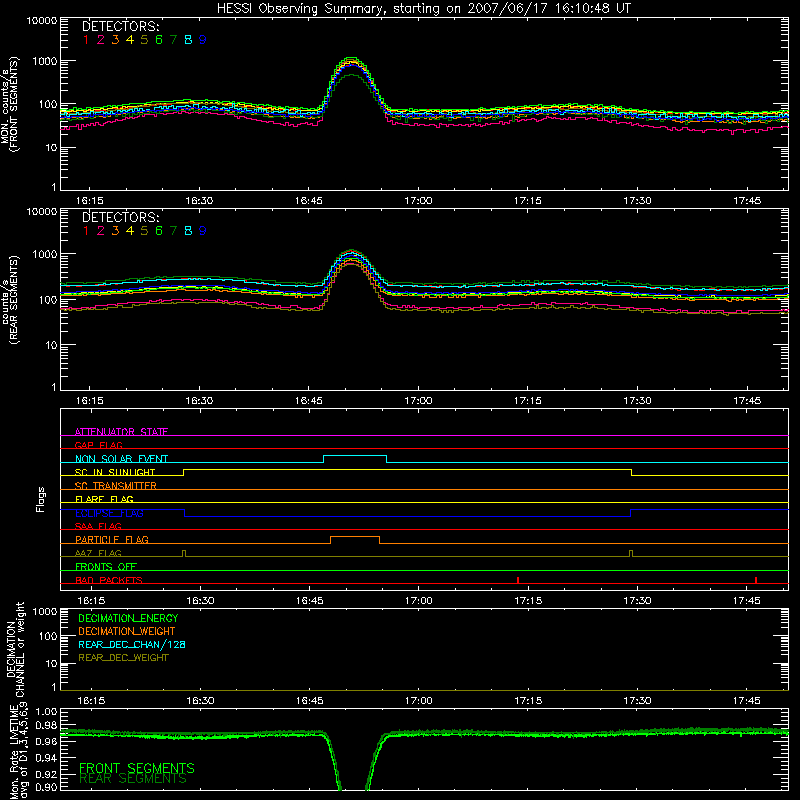Click the "AAZ FLAG" label
This screenshot has width=800, height=800.
pyautogui.click(x=98, y=553)
